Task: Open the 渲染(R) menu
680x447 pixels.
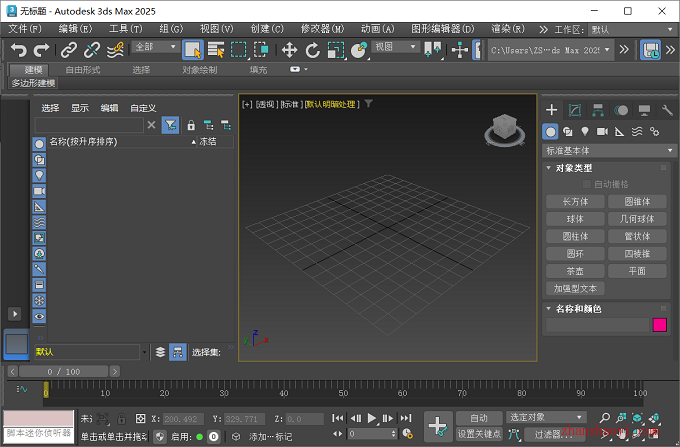Action: (x=507, y=29)
